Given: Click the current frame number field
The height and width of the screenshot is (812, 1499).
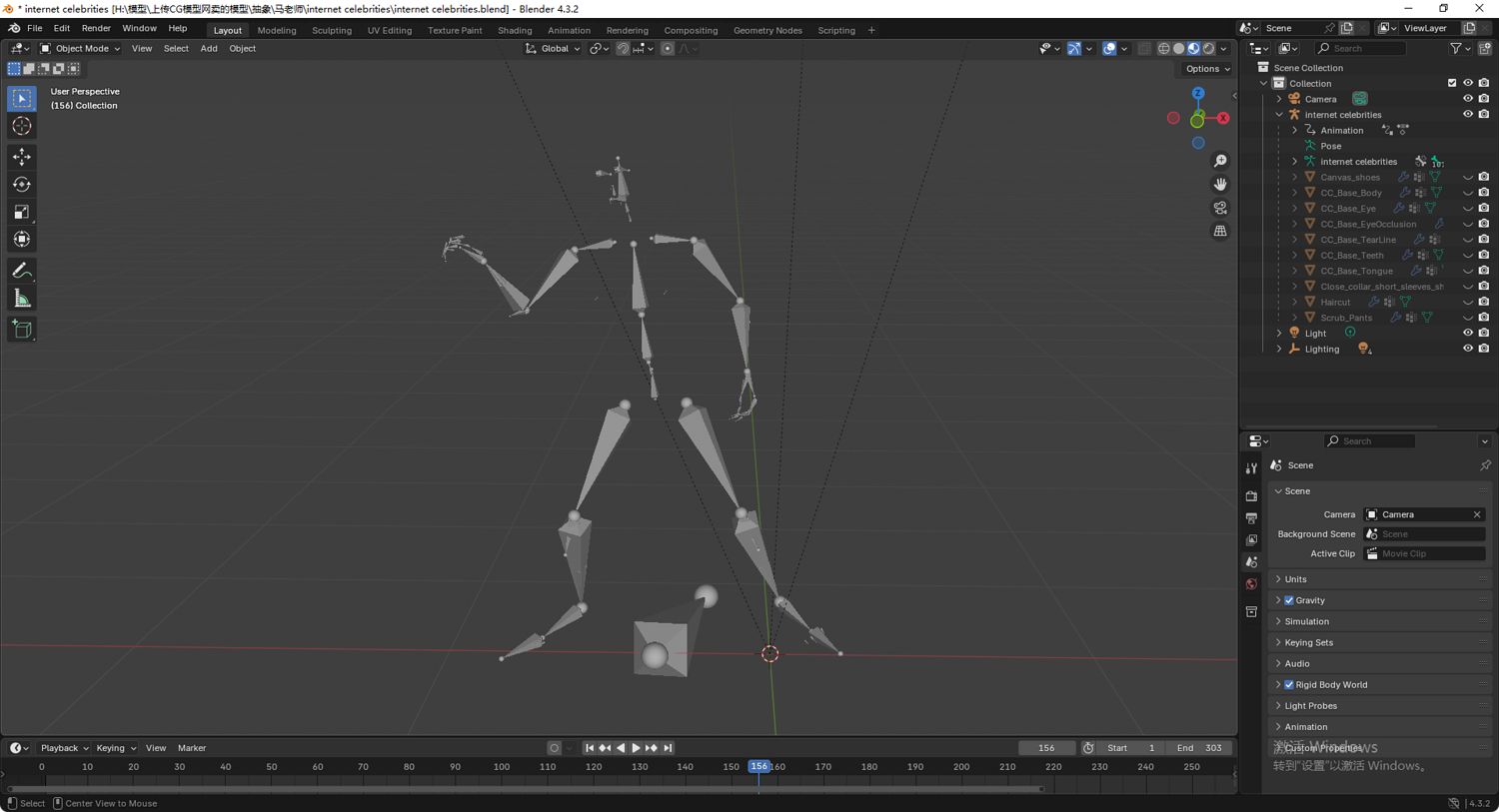Looking at the screenshot, I should (x=1046, y=748).
